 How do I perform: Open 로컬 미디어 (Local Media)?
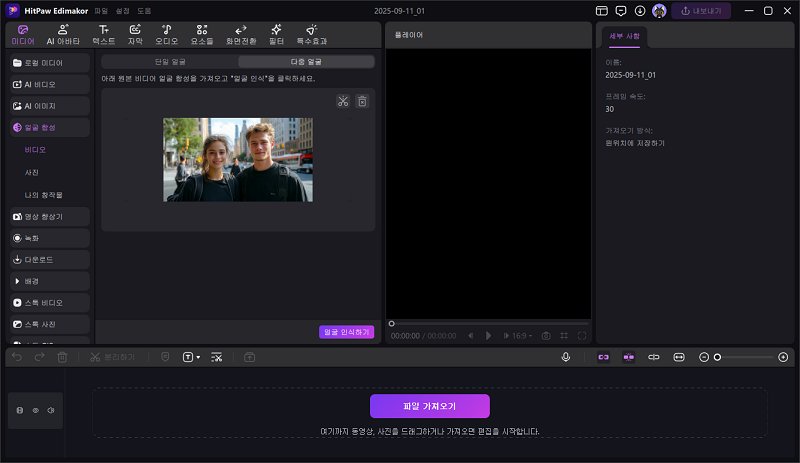pos(49,63)
